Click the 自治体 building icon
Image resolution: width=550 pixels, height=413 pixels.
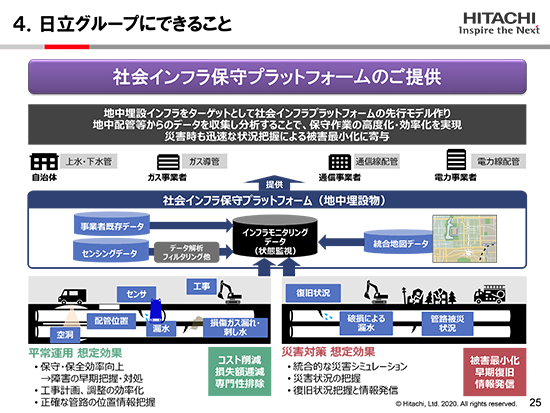pos(44,161)
